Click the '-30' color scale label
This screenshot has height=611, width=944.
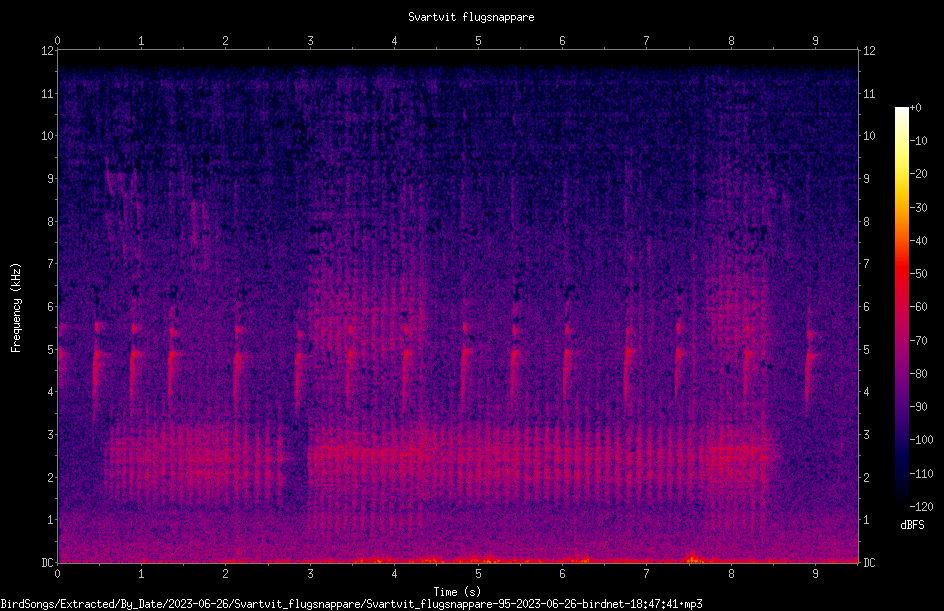[918, 208]
